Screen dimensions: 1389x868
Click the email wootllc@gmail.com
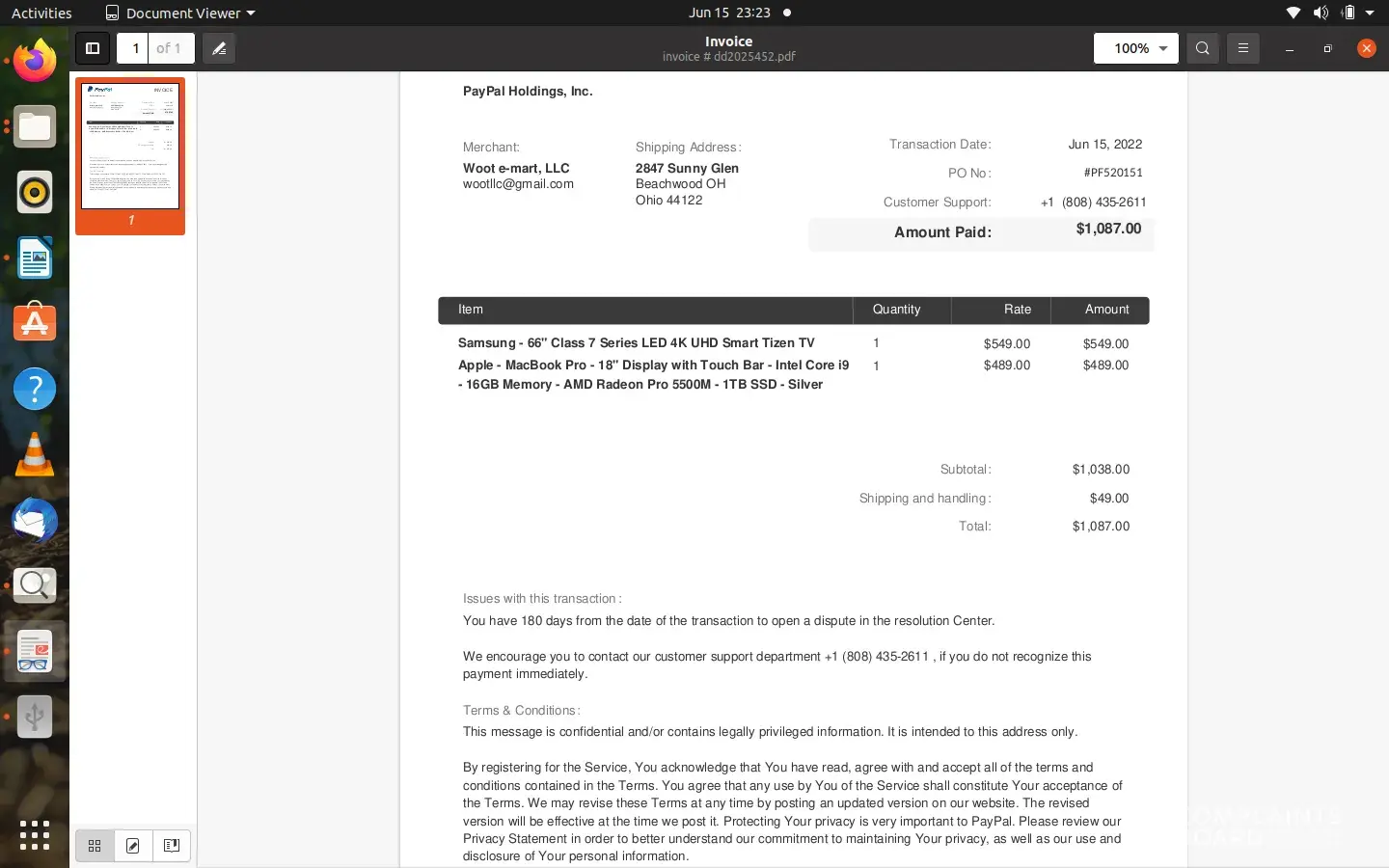[x=518, y=184]
